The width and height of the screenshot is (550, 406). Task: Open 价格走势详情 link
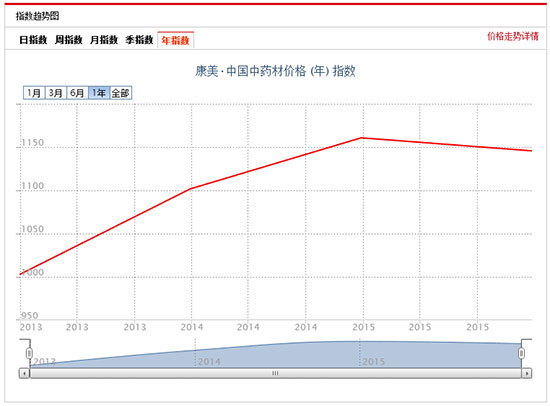[512, 36]
